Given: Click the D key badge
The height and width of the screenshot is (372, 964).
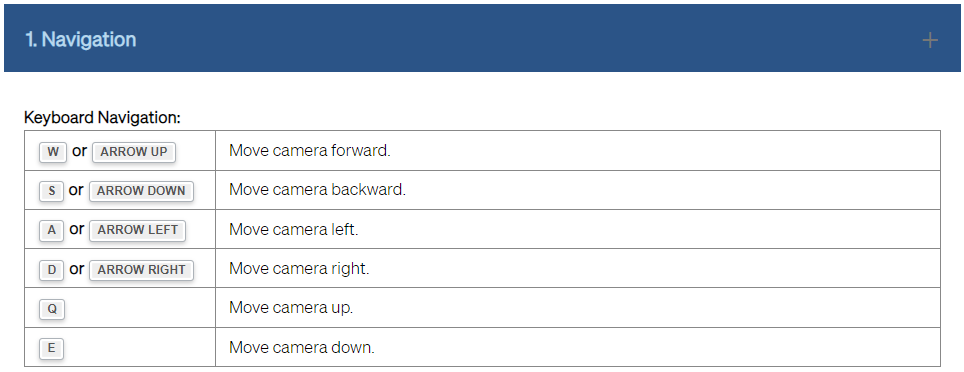Looking at the screenshot, I should pos(52,270).
